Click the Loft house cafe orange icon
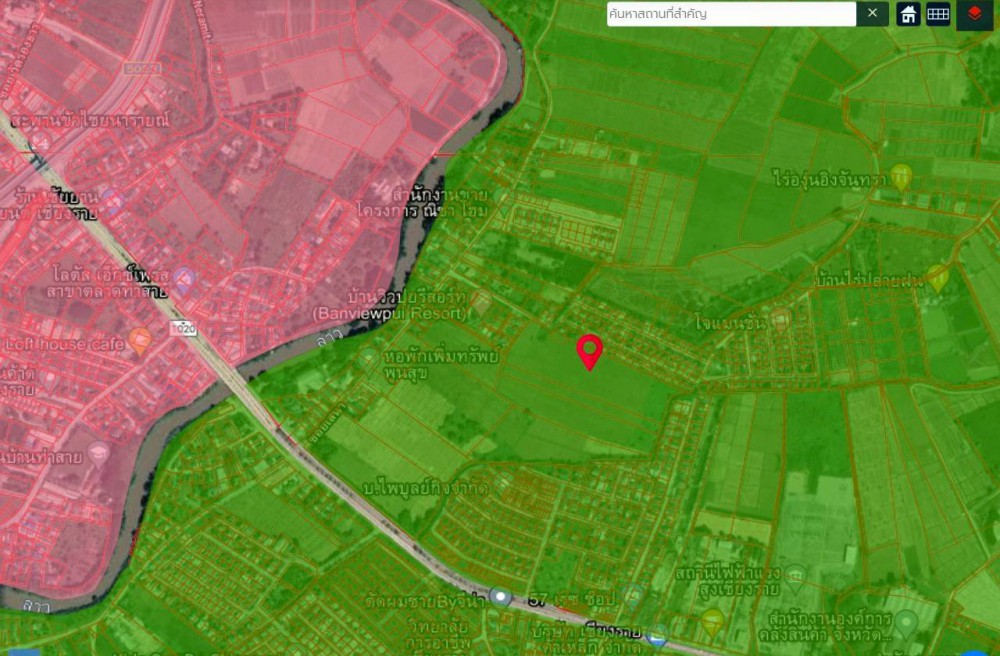1000x656 pixels. coord(140,342)
